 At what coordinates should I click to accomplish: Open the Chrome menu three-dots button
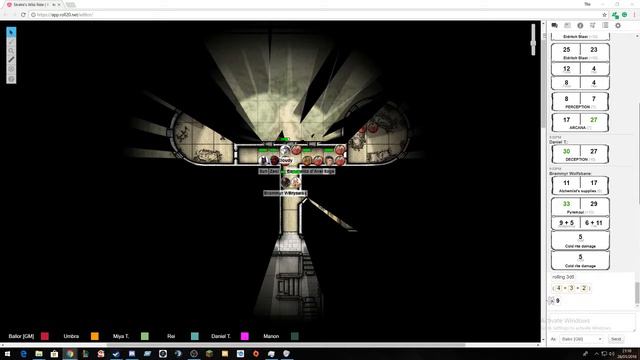point(635,15)
